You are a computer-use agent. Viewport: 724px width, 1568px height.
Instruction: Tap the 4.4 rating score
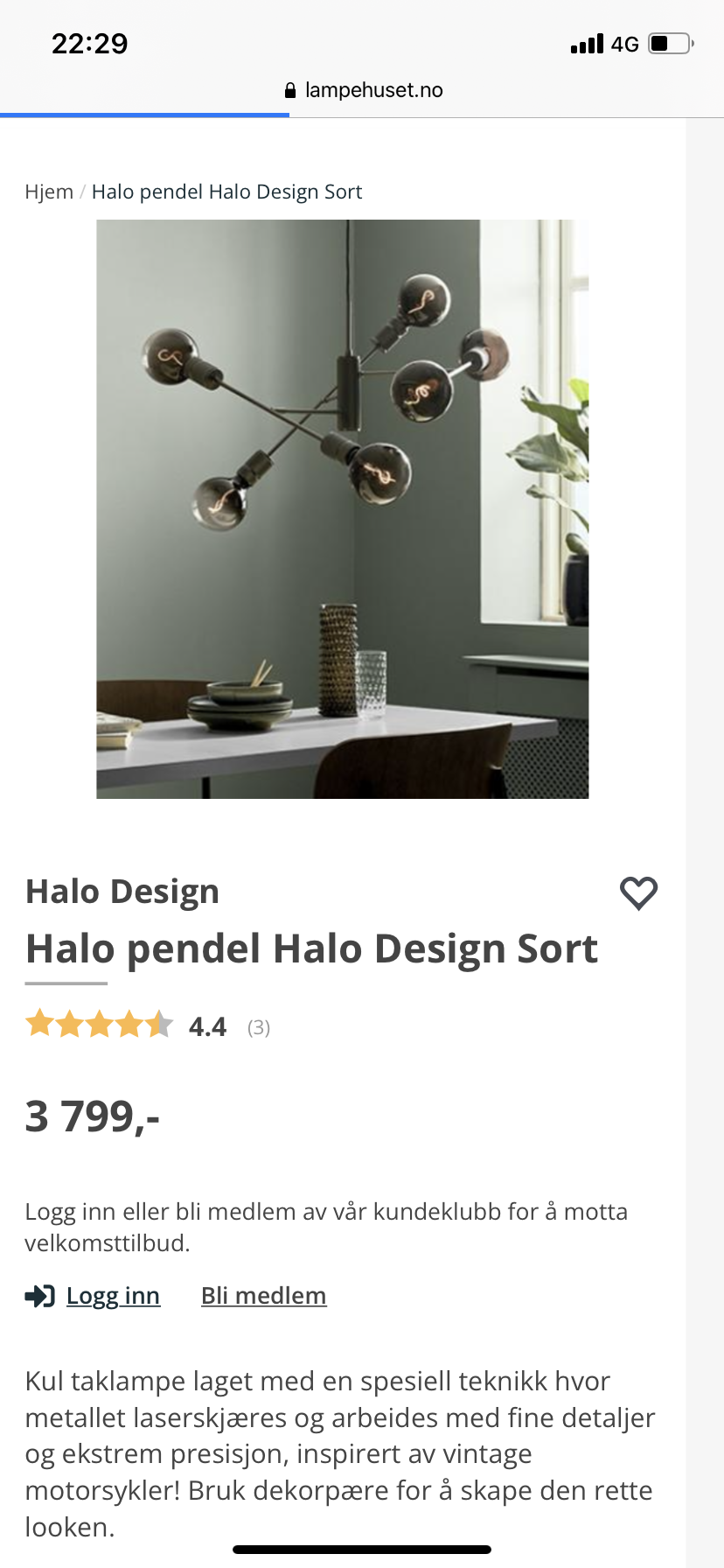(207, 1026)
